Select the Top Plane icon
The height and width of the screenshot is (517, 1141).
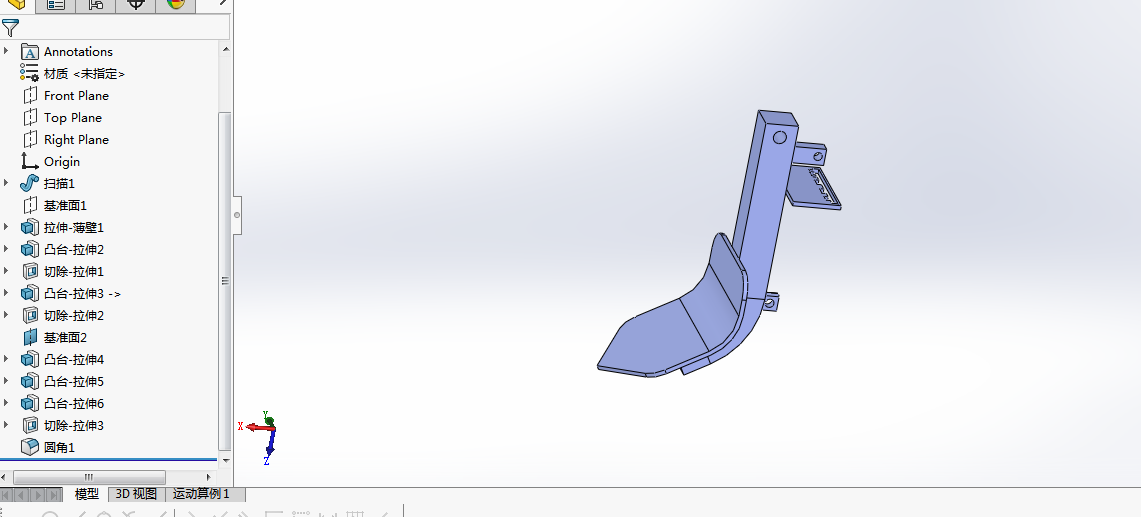(29, 117)
